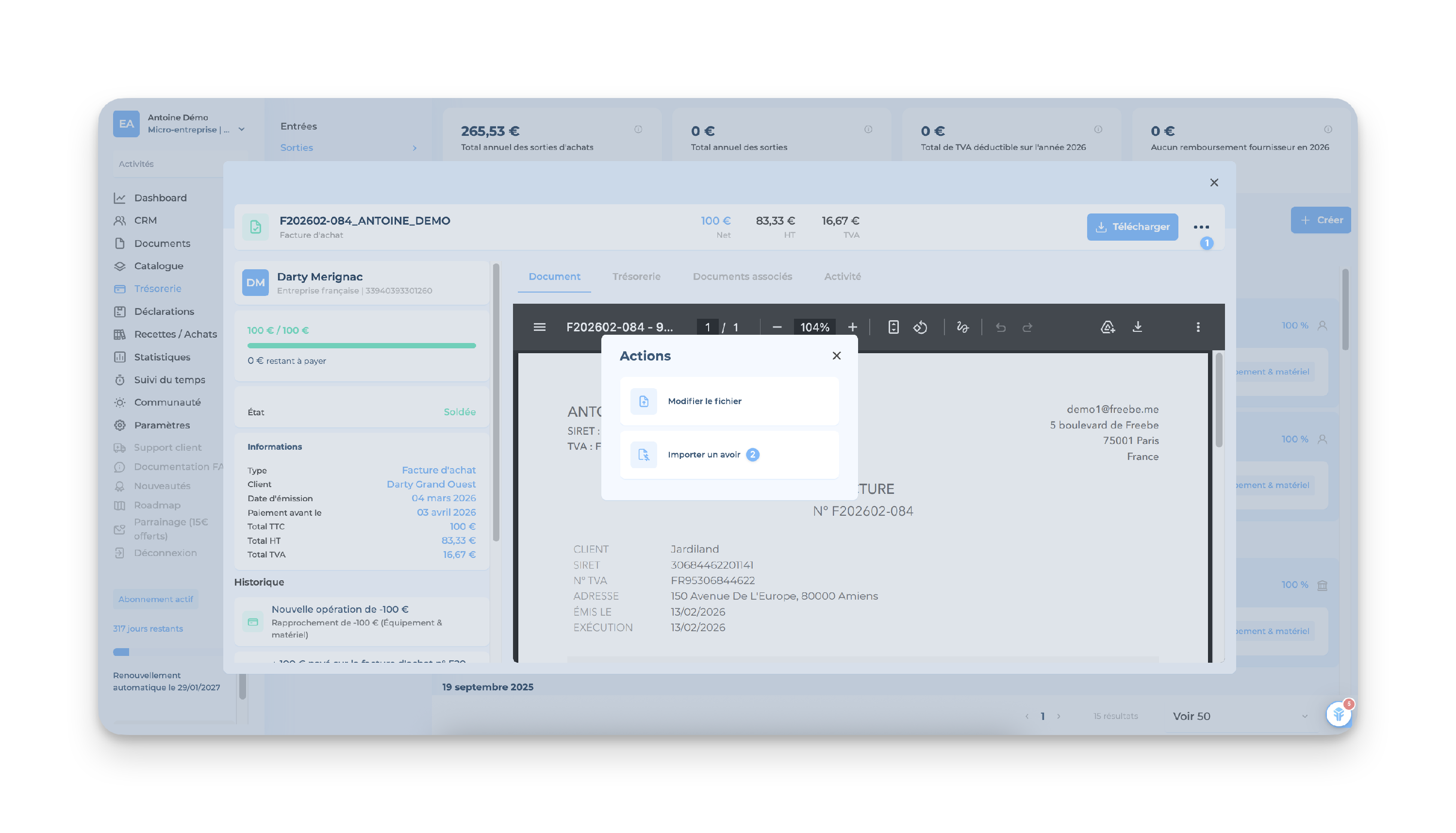This screenshot has width=1456, height=833.
Task: Click the fit-to-page icon in PDF toolbar
Action: coord(893,327)
